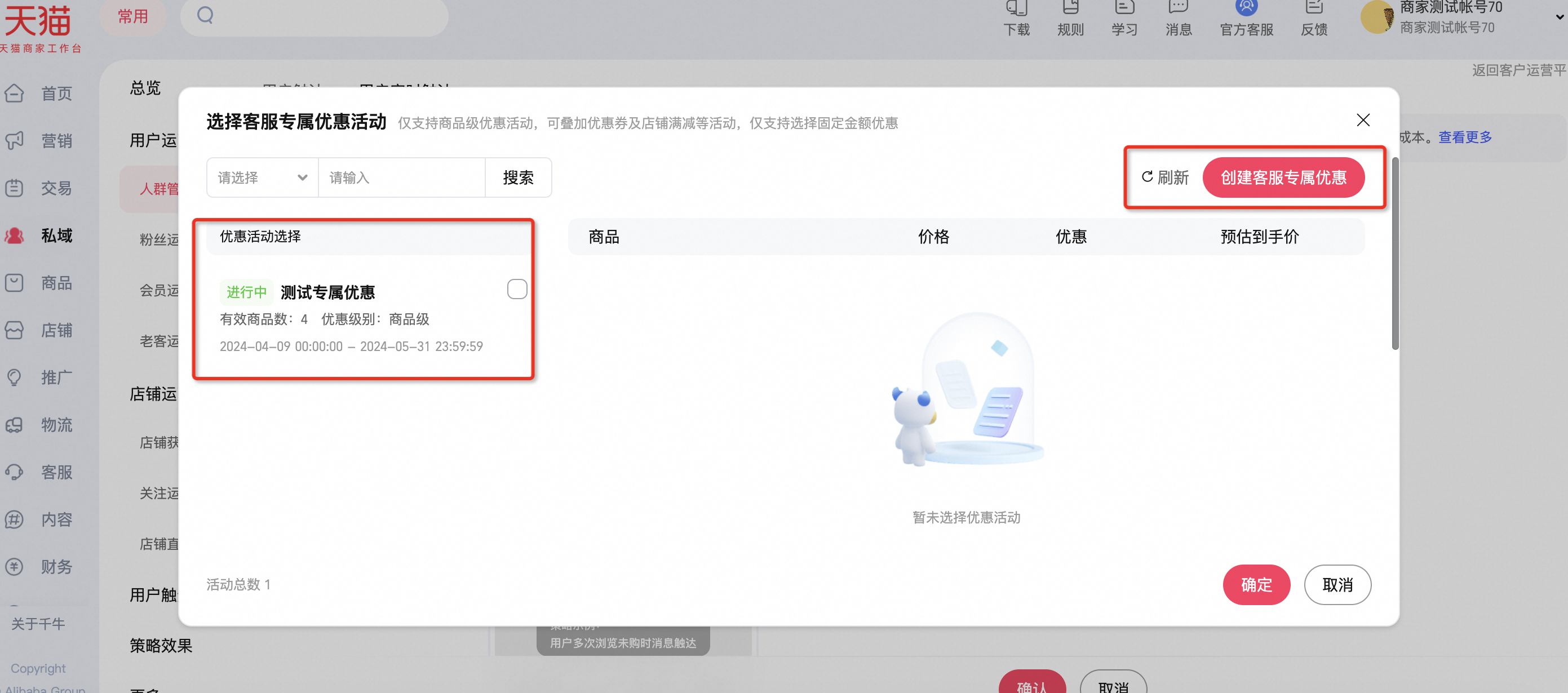
Task: Open the 交易 sidebar icon
Action: pyautogui.click(x=15, y=188)
